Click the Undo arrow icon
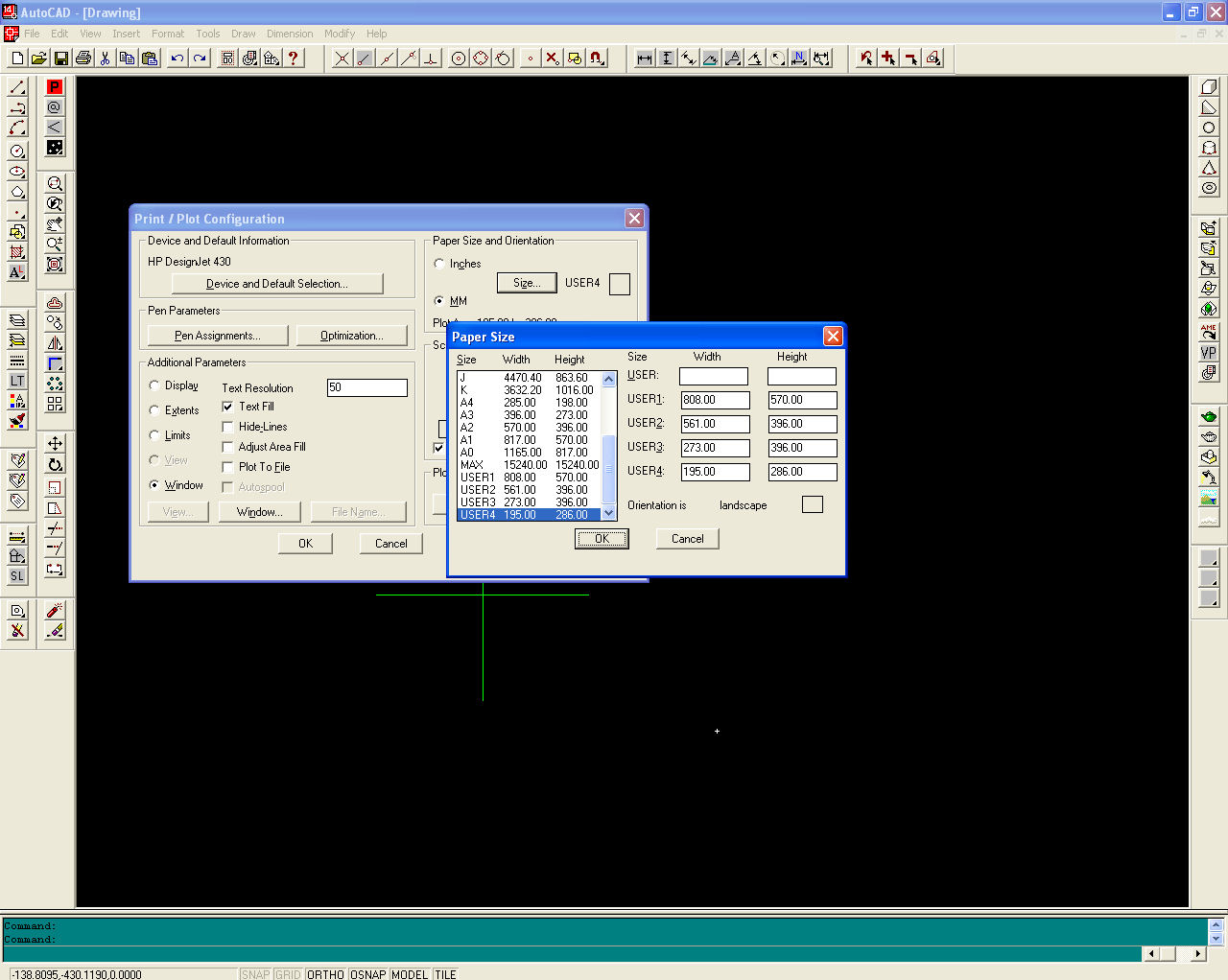Screen dimensions: 1228x980 [177, 58]
